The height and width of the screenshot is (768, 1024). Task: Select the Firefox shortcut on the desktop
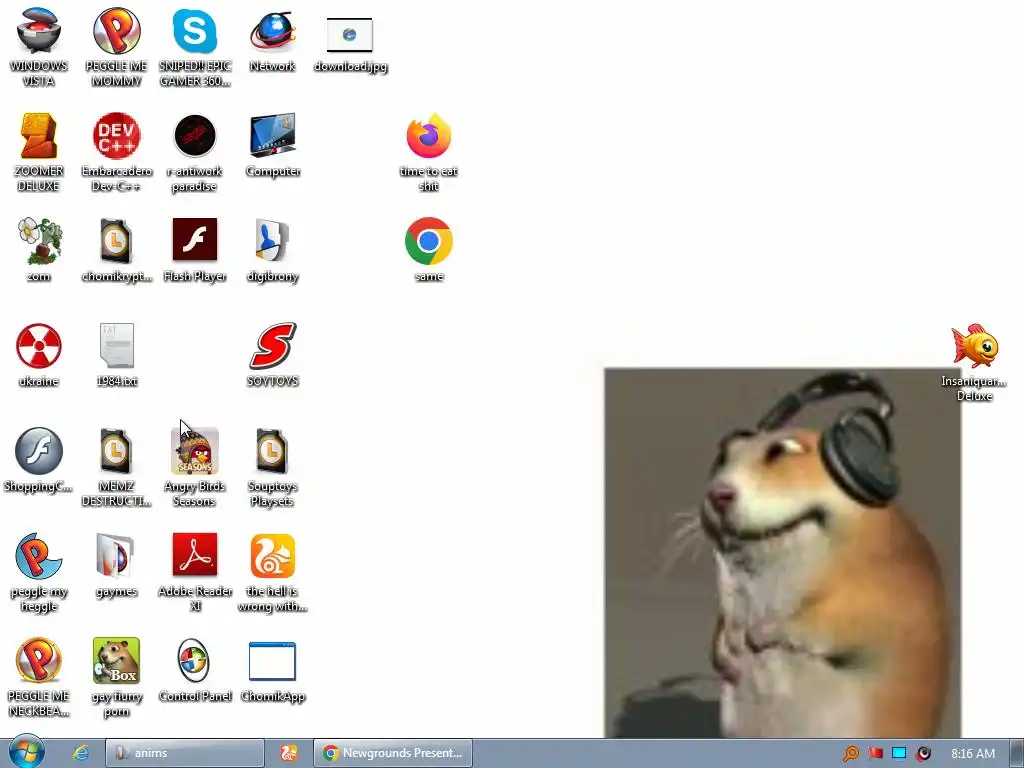click(428, 136)
